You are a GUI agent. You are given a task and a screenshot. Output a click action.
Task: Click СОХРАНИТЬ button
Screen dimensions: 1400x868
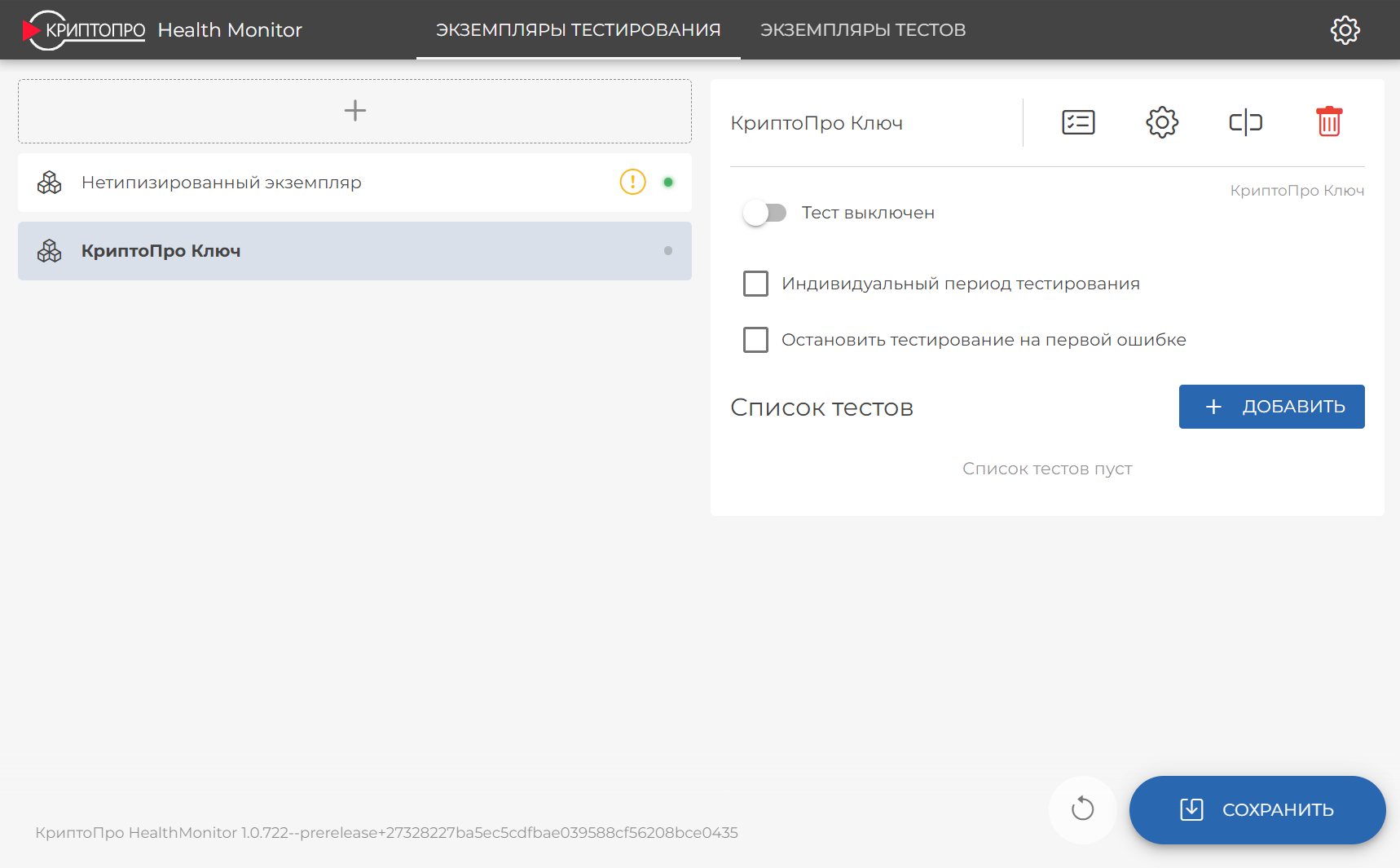coord(1257,809)
